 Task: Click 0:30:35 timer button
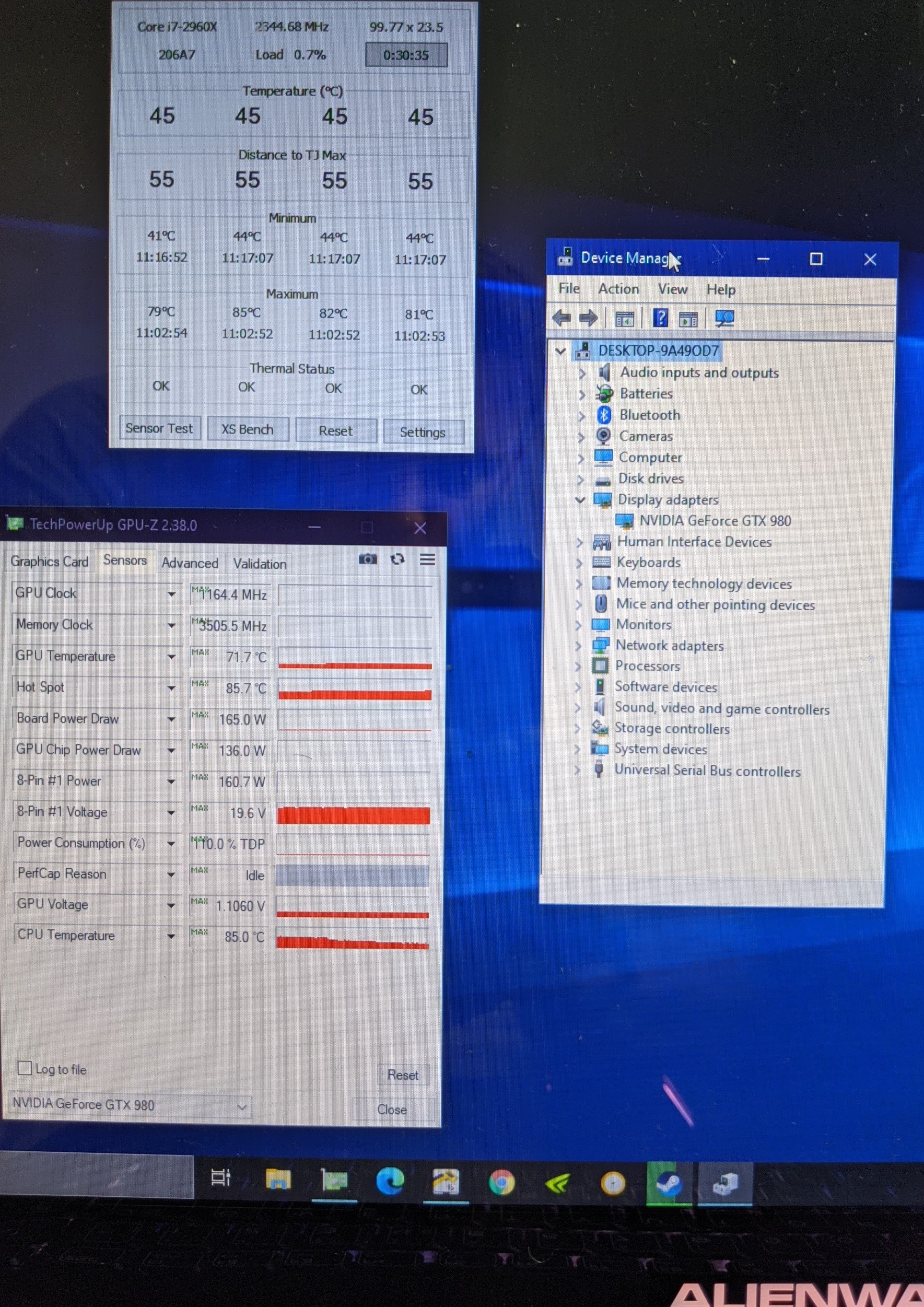coord(406,55)
